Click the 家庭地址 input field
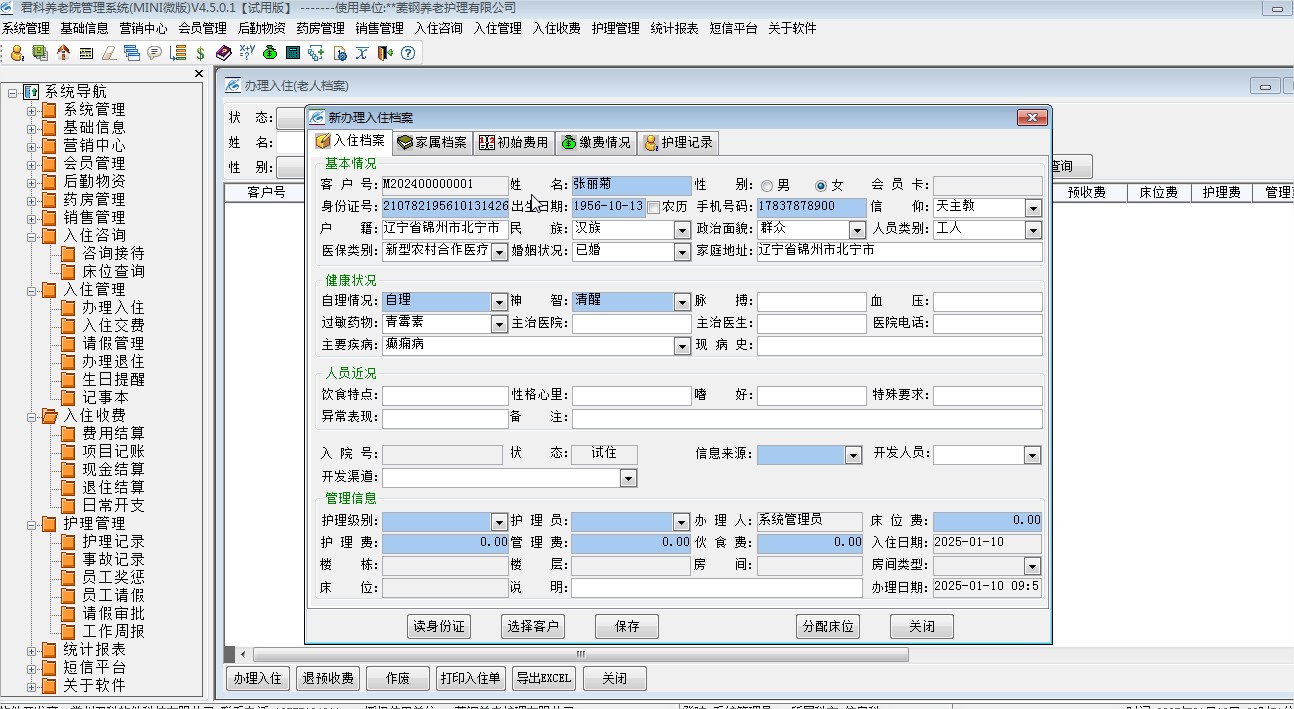Screen dimensions: 1294x709 [899, 250]
